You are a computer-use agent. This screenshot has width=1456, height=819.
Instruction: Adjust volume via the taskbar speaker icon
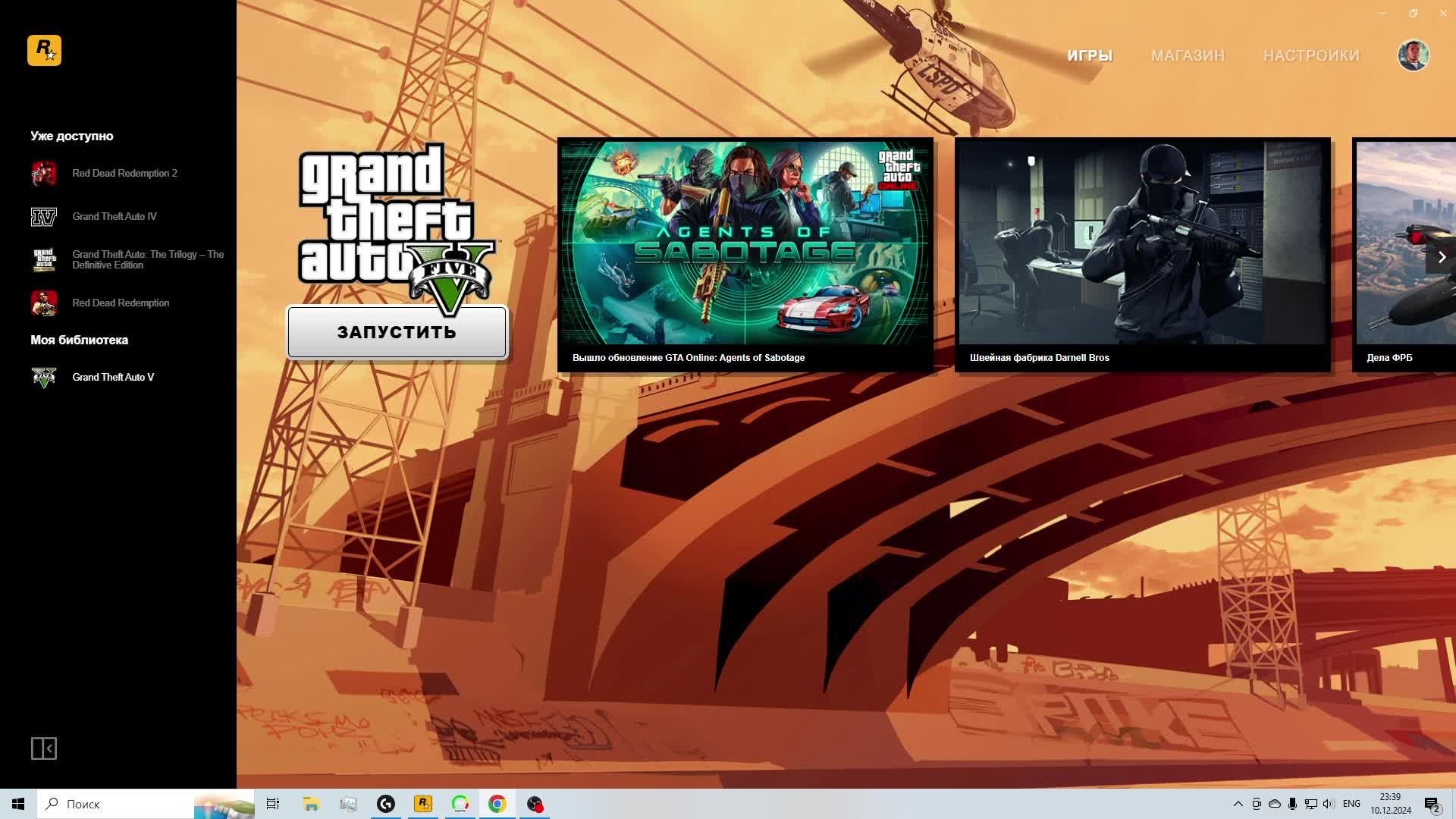point(1328,804)
